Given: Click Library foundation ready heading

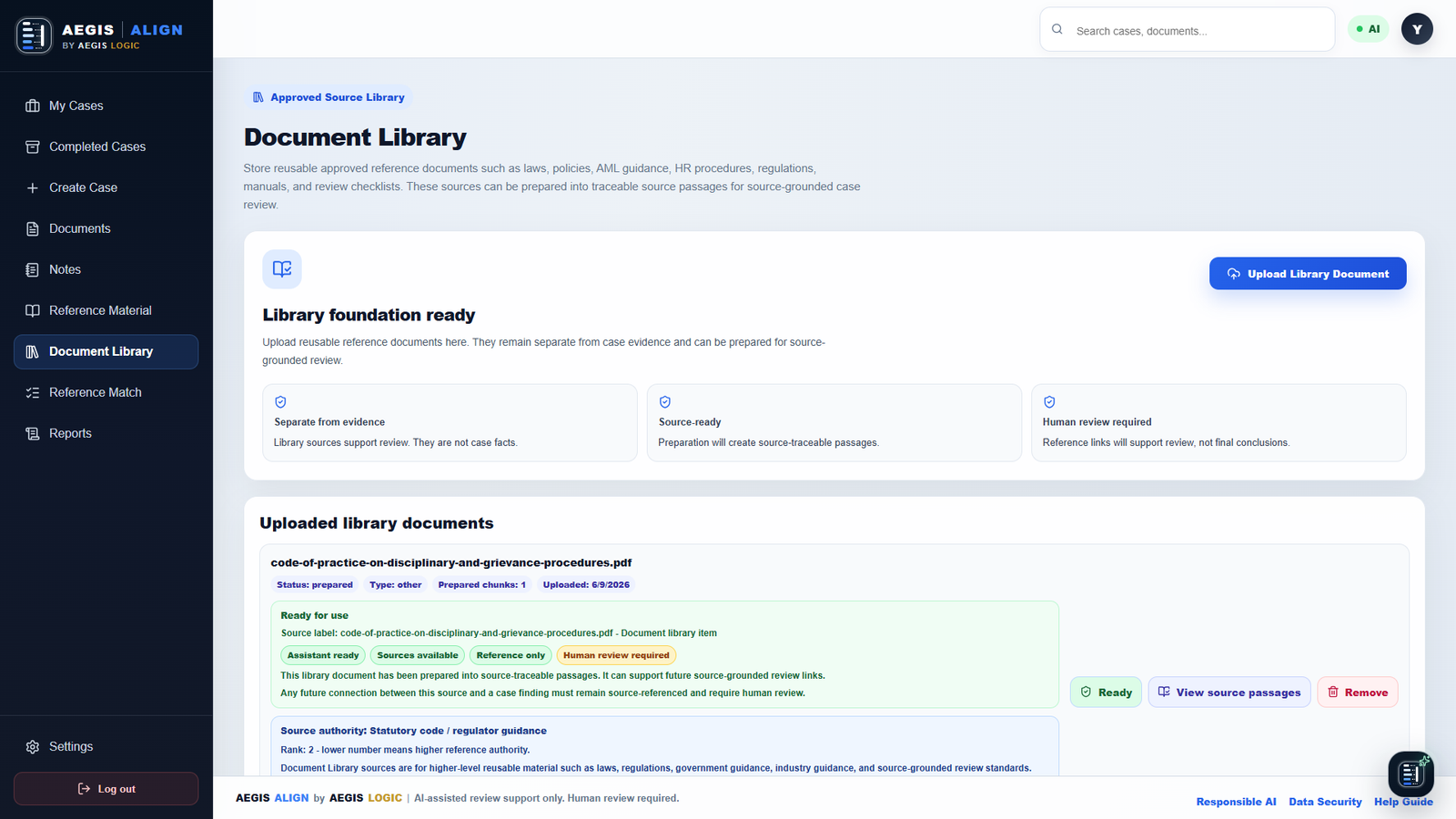Looking at the screenshot, I should click(x=369, y=315).
